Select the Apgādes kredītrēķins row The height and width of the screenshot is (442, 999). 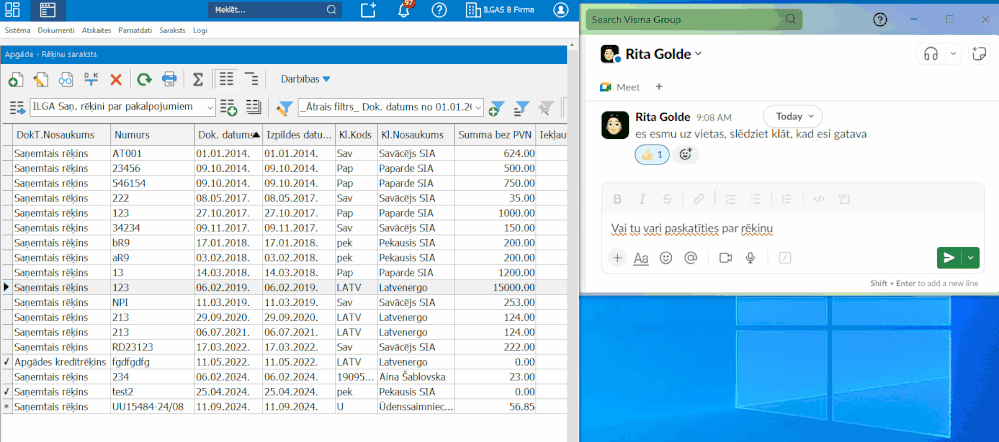coord(285,362)
